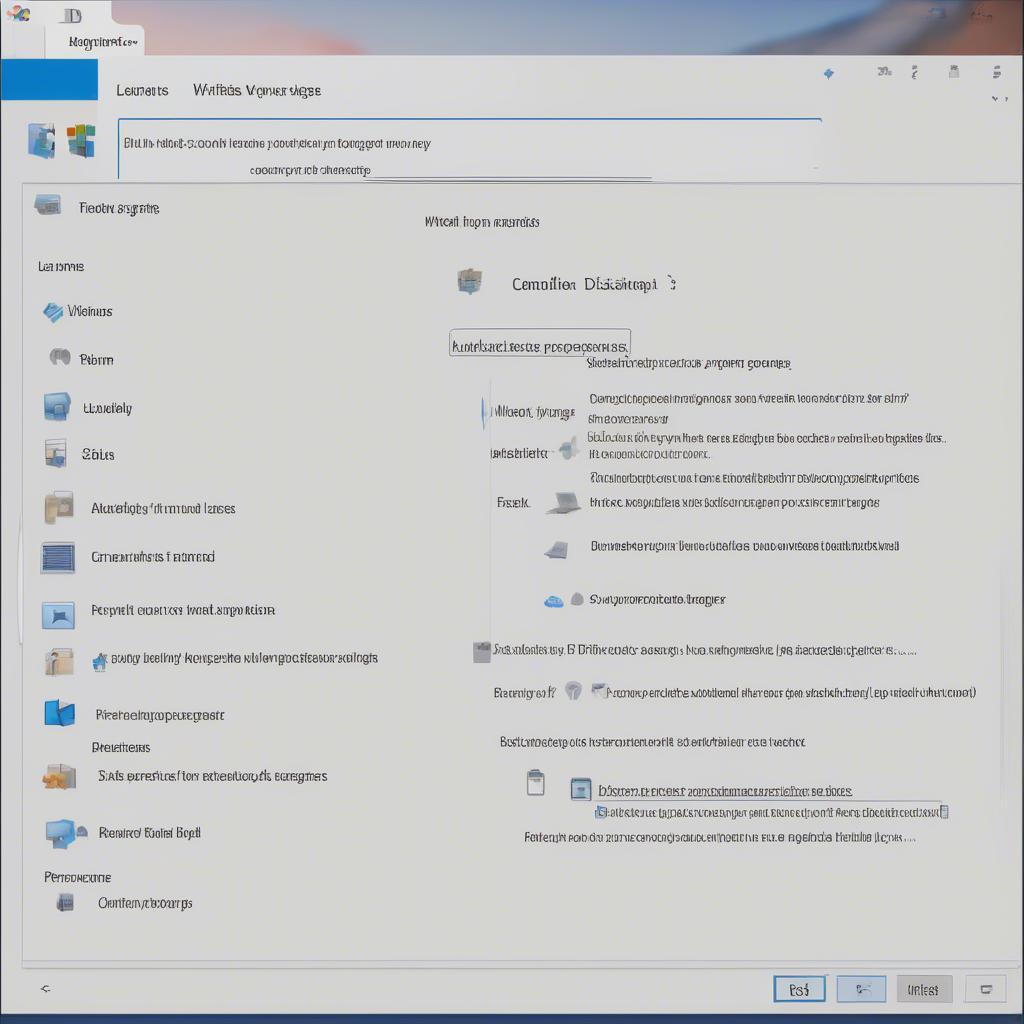The height and width of the screenshot is (1024, 1024).
Task: Go back using the footer's left arrow
Action: (45, 989)
